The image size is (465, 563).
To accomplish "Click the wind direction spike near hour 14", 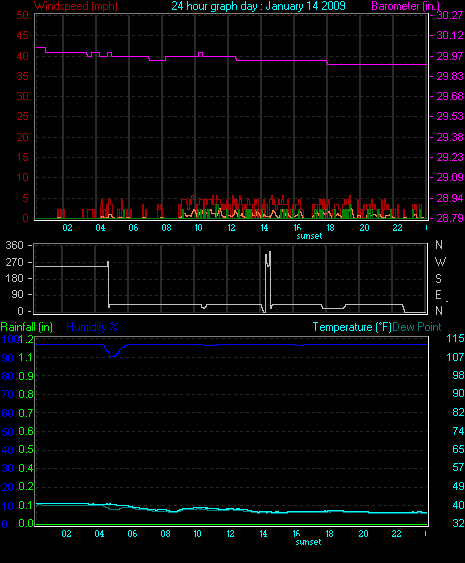I will tap(268, 282).
